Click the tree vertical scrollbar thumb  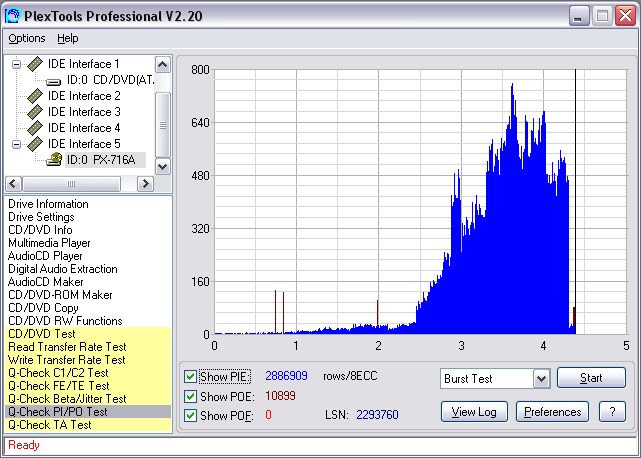point(163,125)
